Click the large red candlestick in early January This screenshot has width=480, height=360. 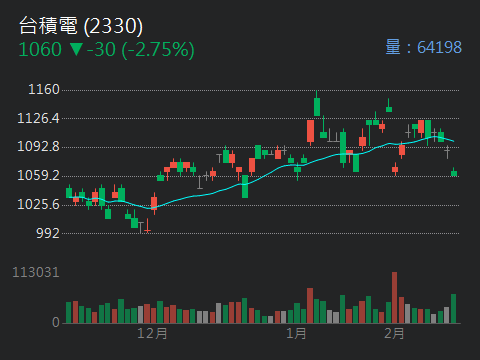click(310, 132)
